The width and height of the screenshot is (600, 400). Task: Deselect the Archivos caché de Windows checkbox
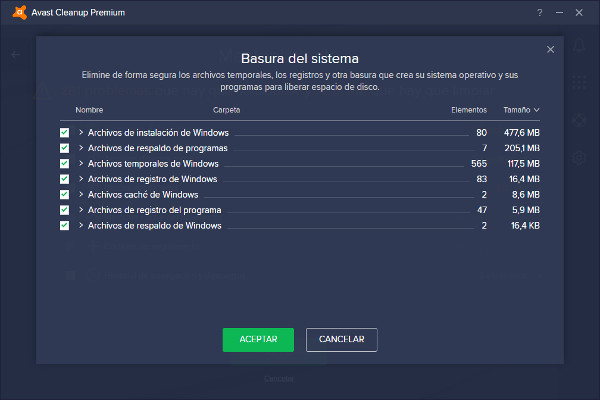tap(65, 194)
